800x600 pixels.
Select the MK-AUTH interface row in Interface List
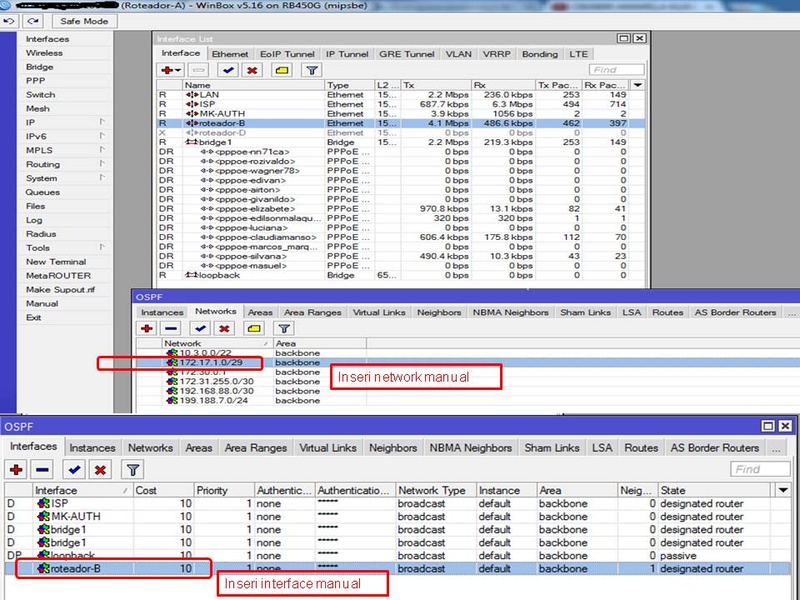point(401,113)
